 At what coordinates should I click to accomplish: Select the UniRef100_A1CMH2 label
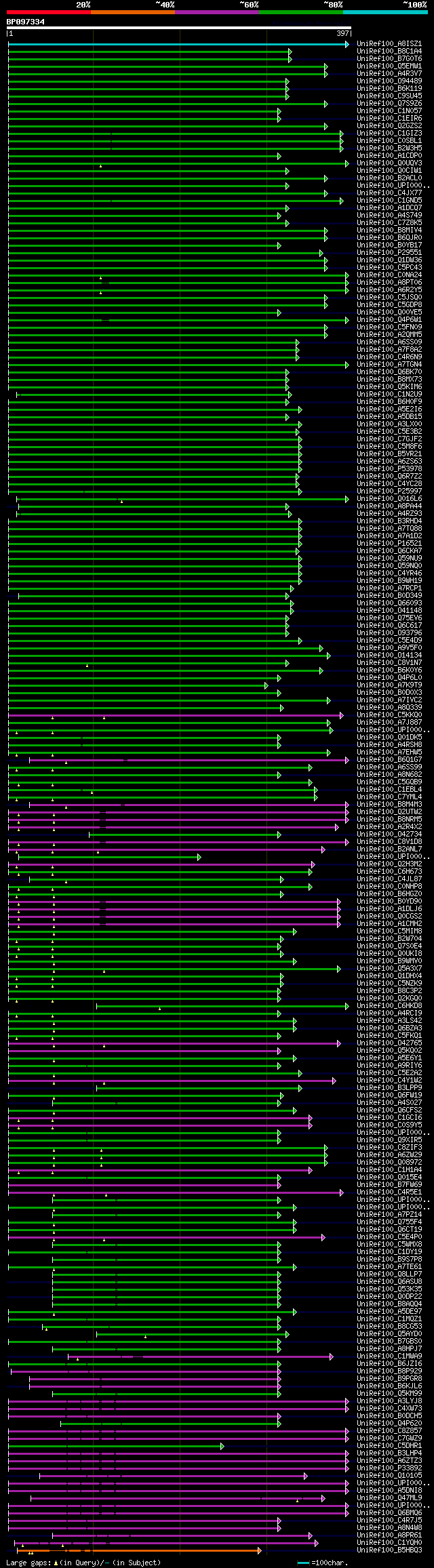(389, 924)
